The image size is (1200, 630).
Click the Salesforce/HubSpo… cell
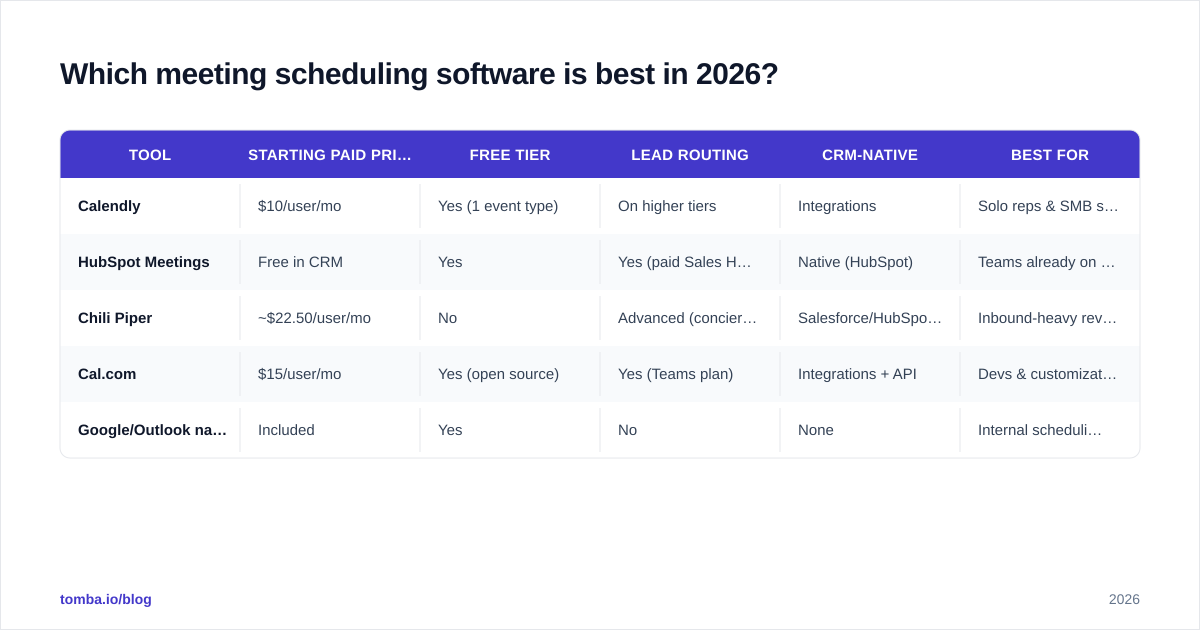click(870, 318)
